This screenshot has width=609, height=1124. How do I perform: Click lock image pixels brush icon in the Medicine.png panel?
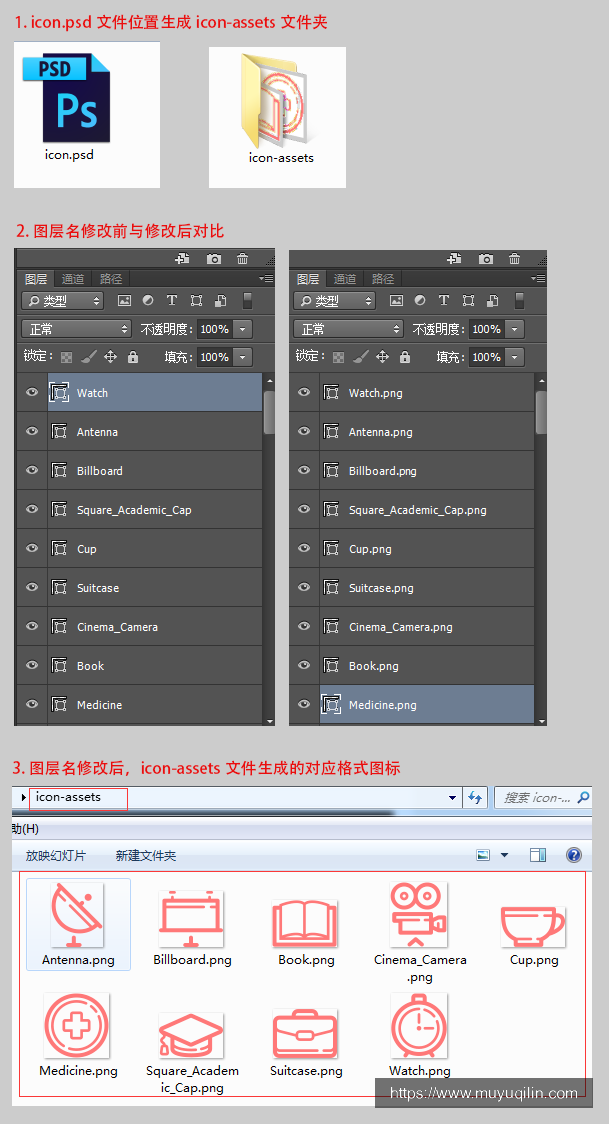coord(361,356)
